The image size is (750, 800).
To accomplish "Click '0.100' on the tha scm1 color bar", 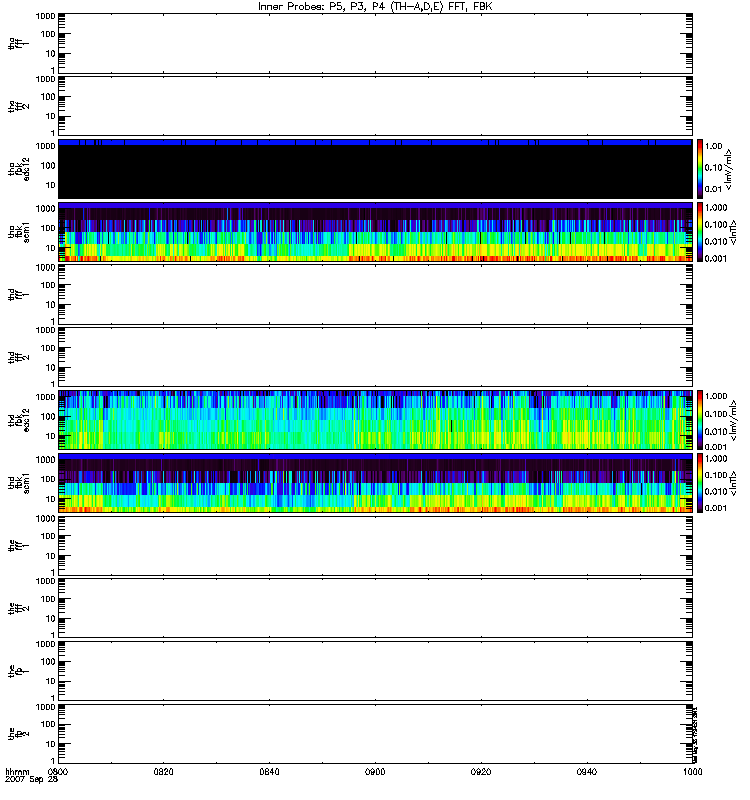I will [x=716, y=224].
